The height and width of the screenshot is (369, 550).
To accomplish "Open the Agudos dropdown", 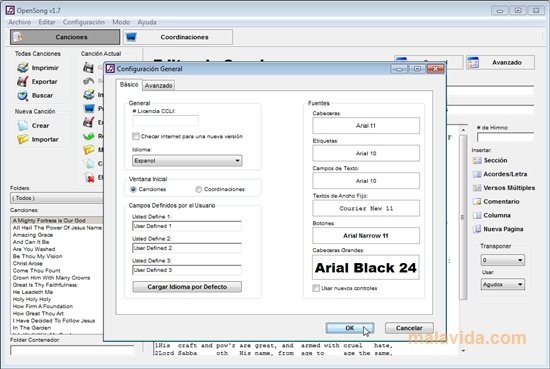I will coord(503,284).
